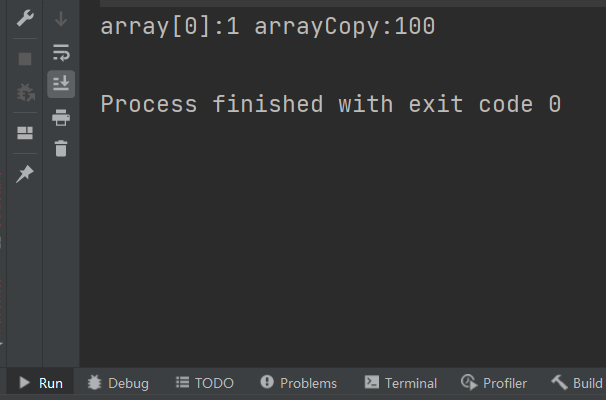
Task: Click the Process finished with exit code line
Action: point(331,104)
